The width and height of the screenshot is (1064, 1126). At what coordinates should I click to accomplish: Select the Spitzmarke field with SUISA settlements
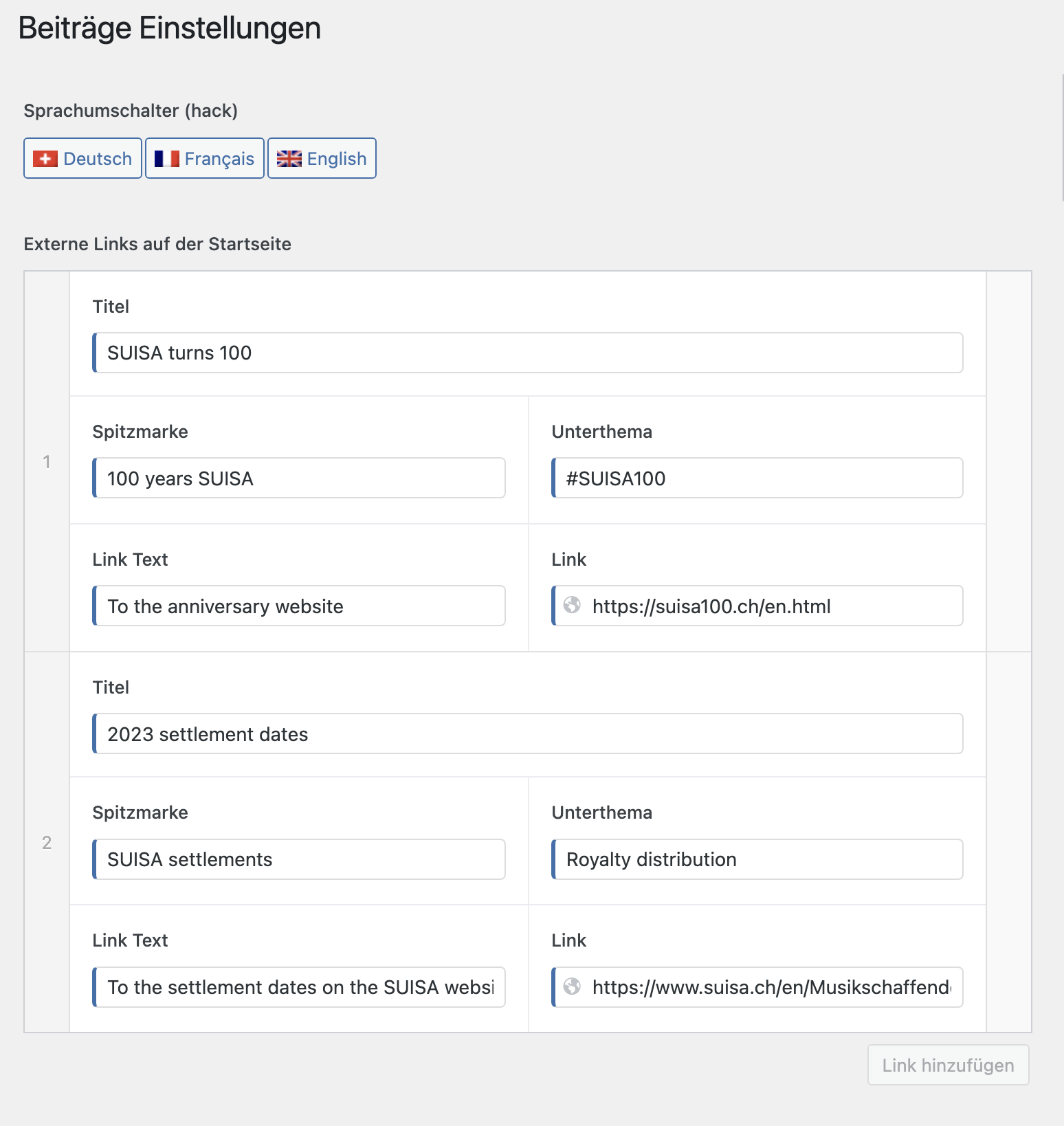click(x=298, y=859)
